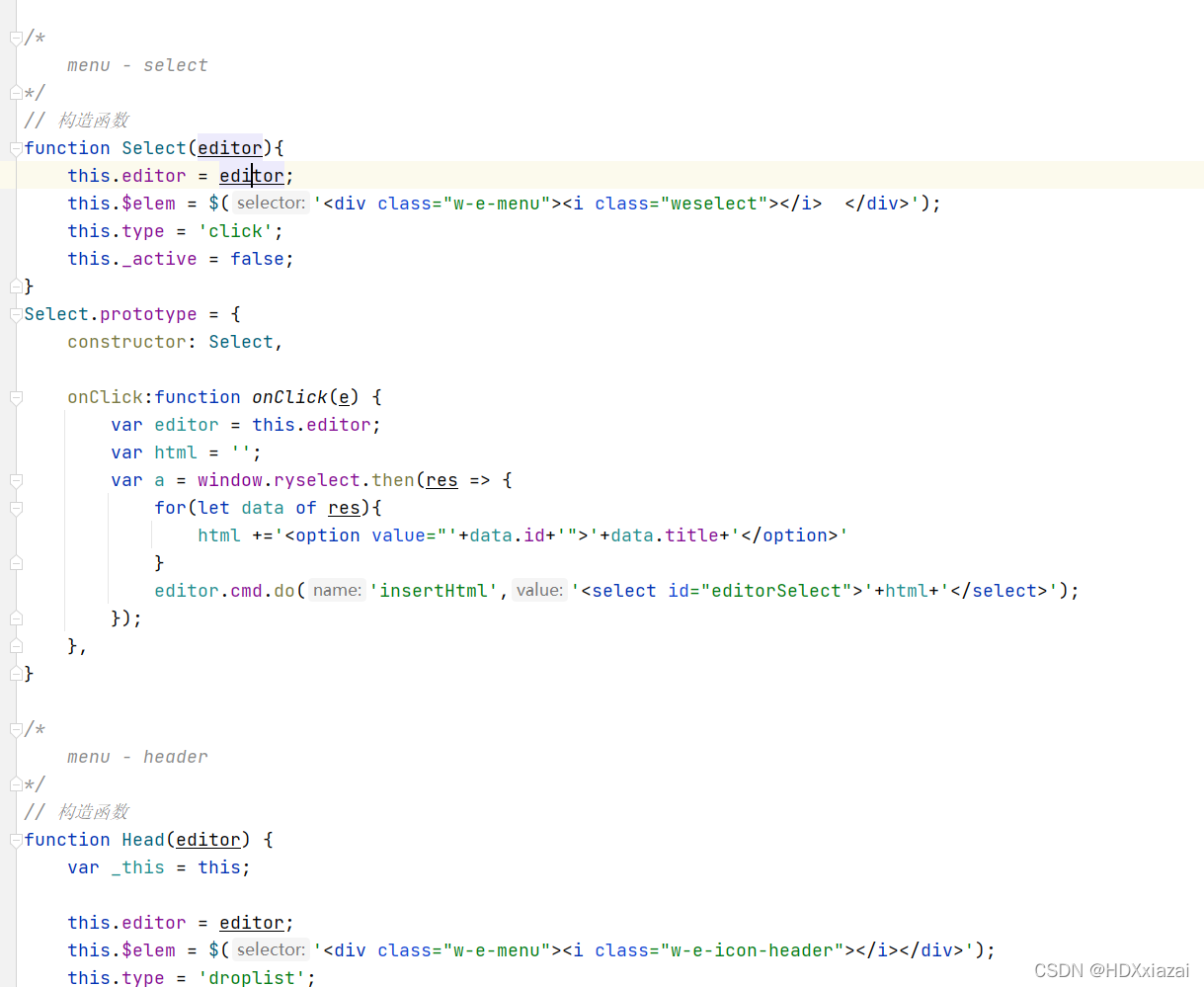Click the fold marker at Select's closing brace
The image size is (1204, 987).
point(14,286)
